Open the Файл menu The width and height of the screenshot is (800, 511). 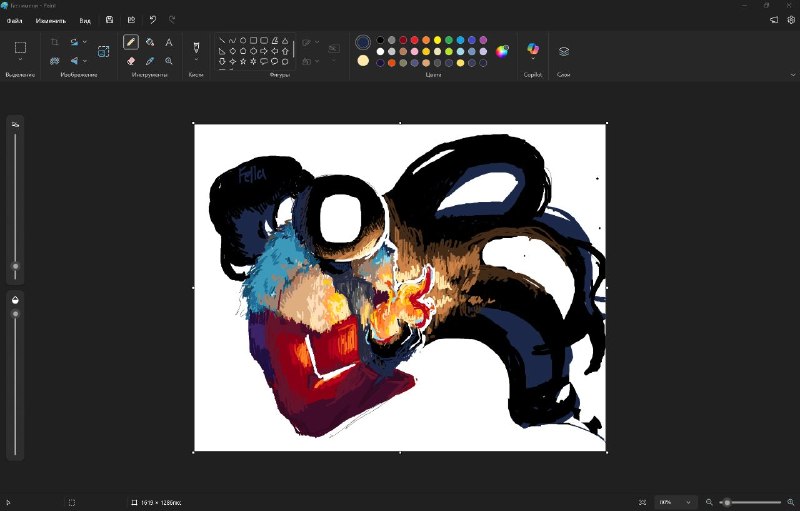(14, 21)
